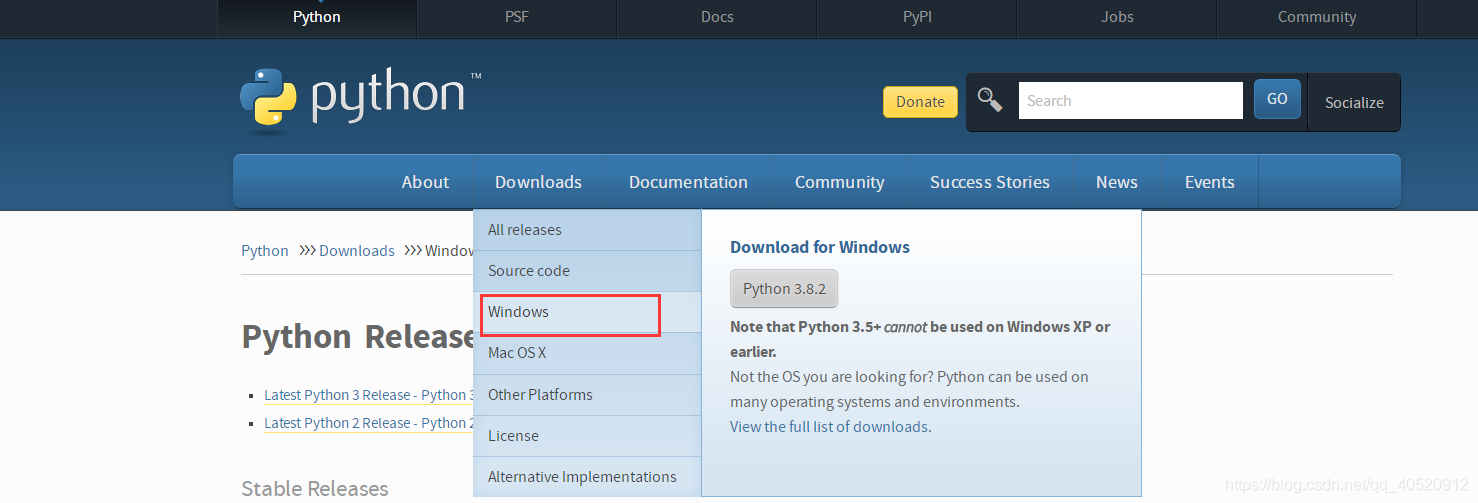
Task: Select All releases in Downloads dropdown
Action: pos(587,230)
